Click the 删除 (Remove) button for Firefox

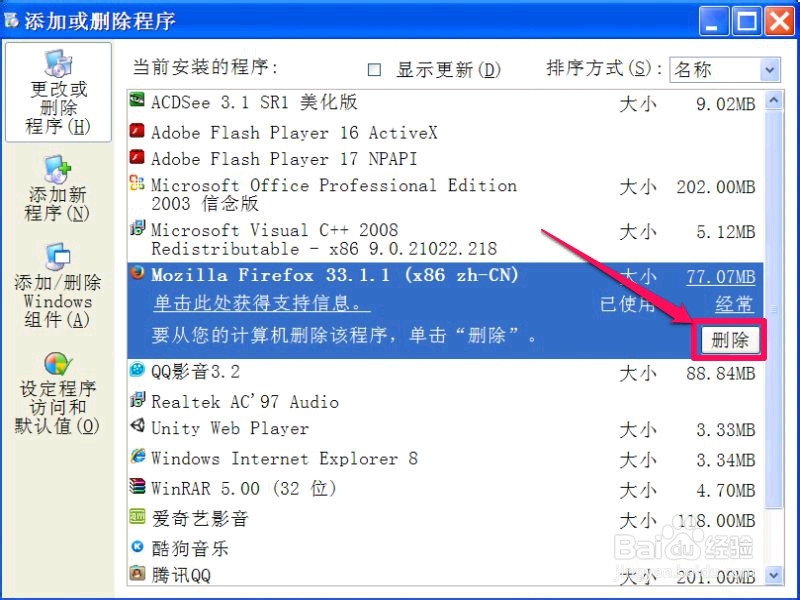(730, 340)
